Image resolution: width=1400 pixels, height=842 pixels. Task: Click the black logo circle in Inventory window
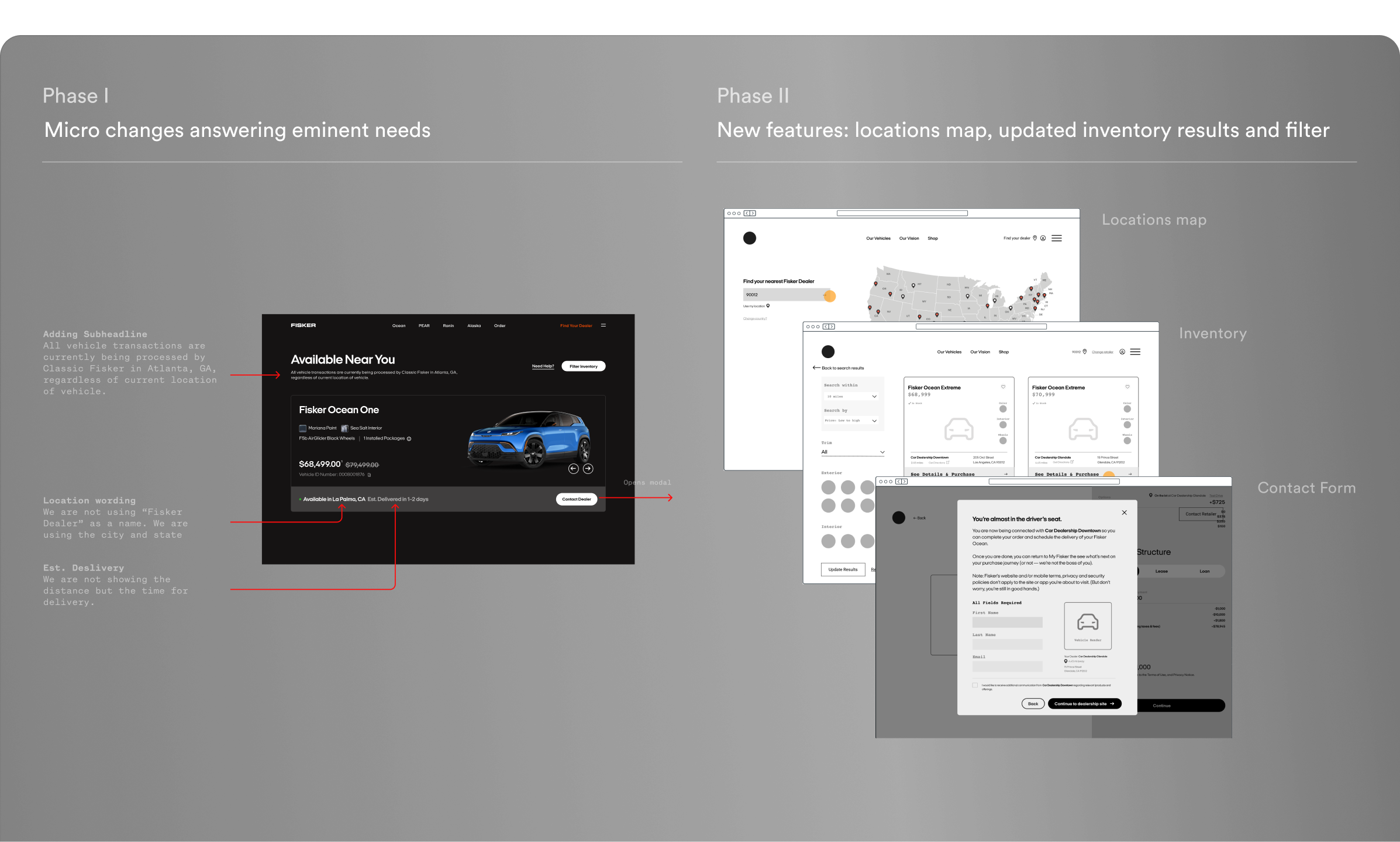828,352
